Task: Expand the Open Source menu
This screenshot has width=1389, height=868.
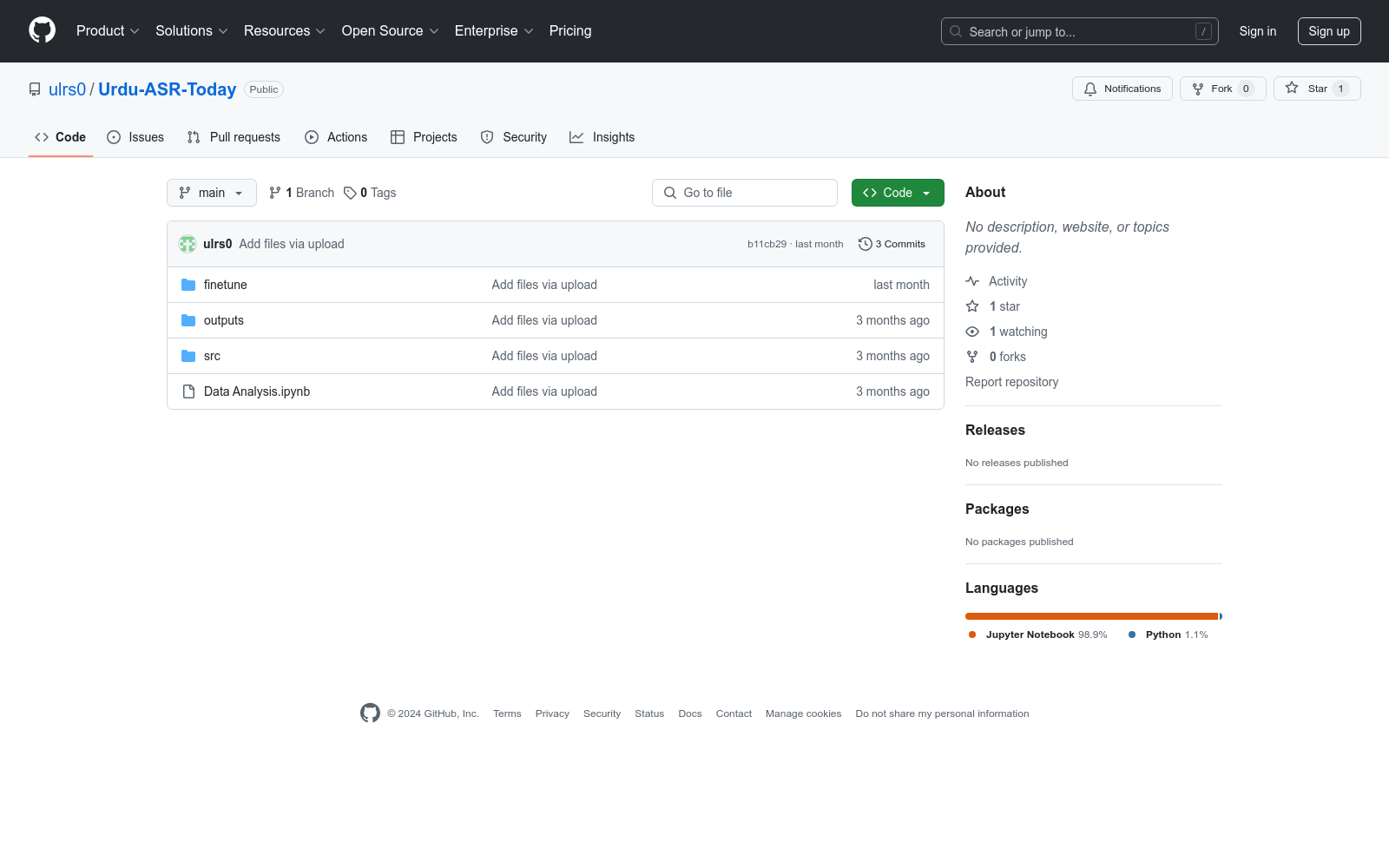Action: click(x=391, y=30)
